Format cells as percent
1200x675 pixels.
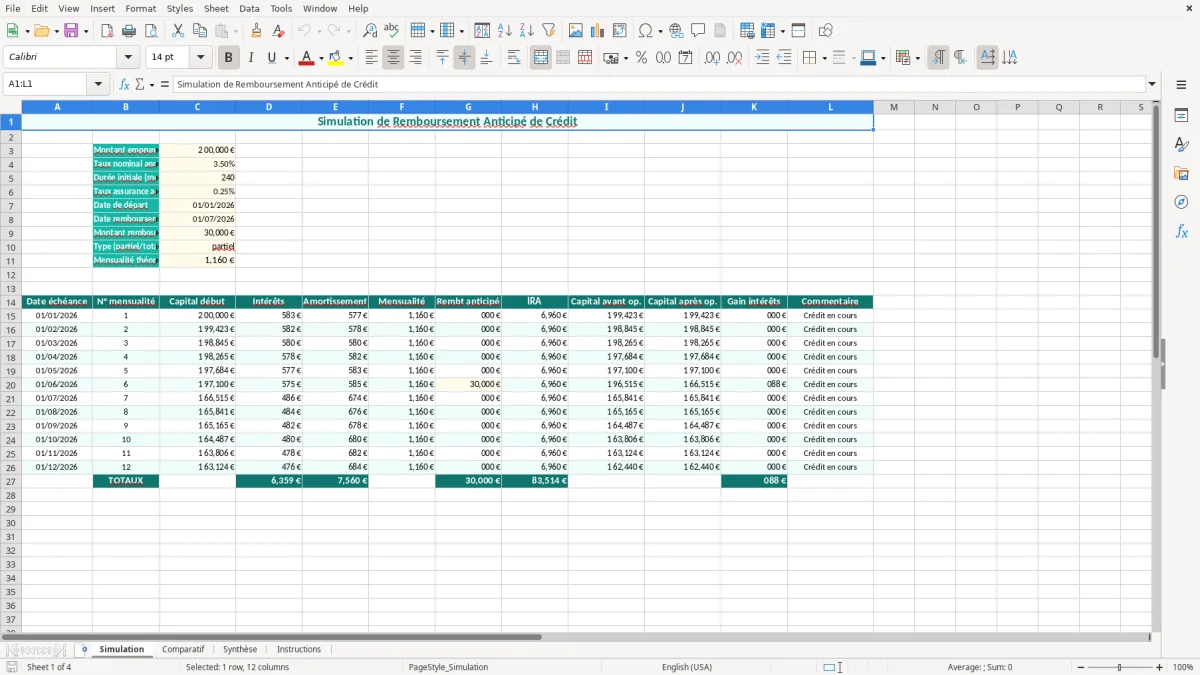[x=641, y=58]
